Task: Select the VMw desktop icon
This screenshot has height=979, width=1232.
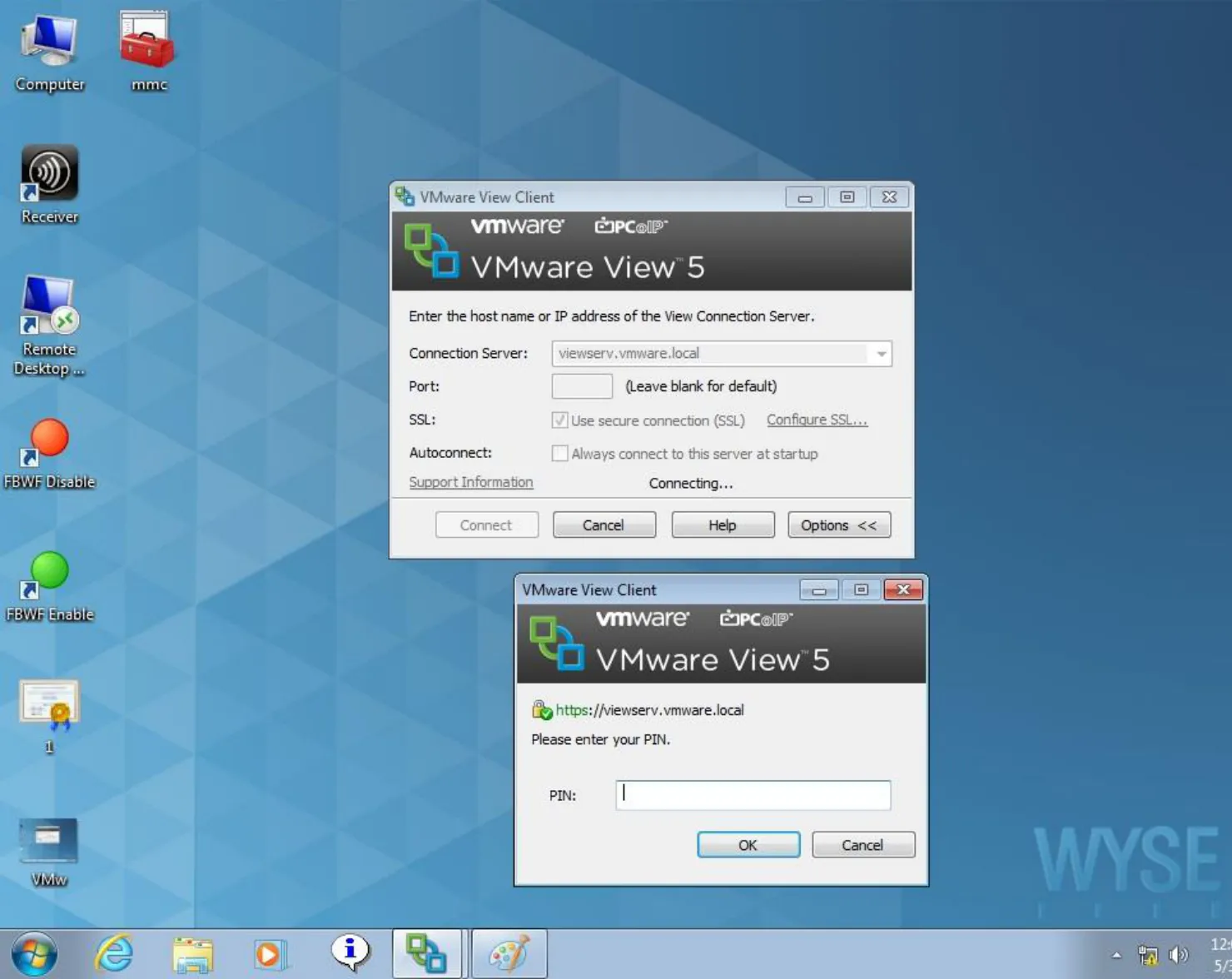Action: tap(49, 852)
